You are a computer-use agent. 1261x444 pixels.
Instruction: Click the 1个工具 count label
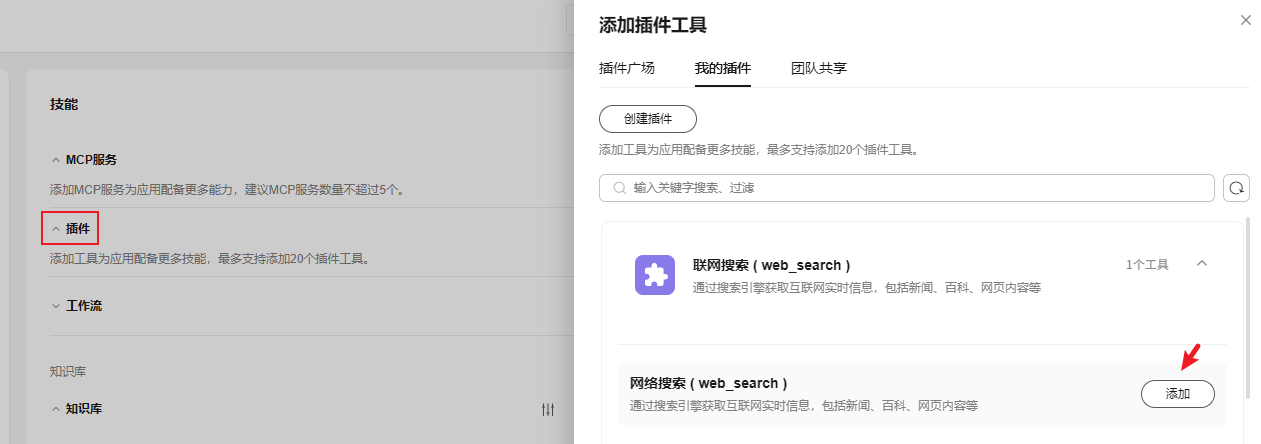click(x=1147, y=265)
